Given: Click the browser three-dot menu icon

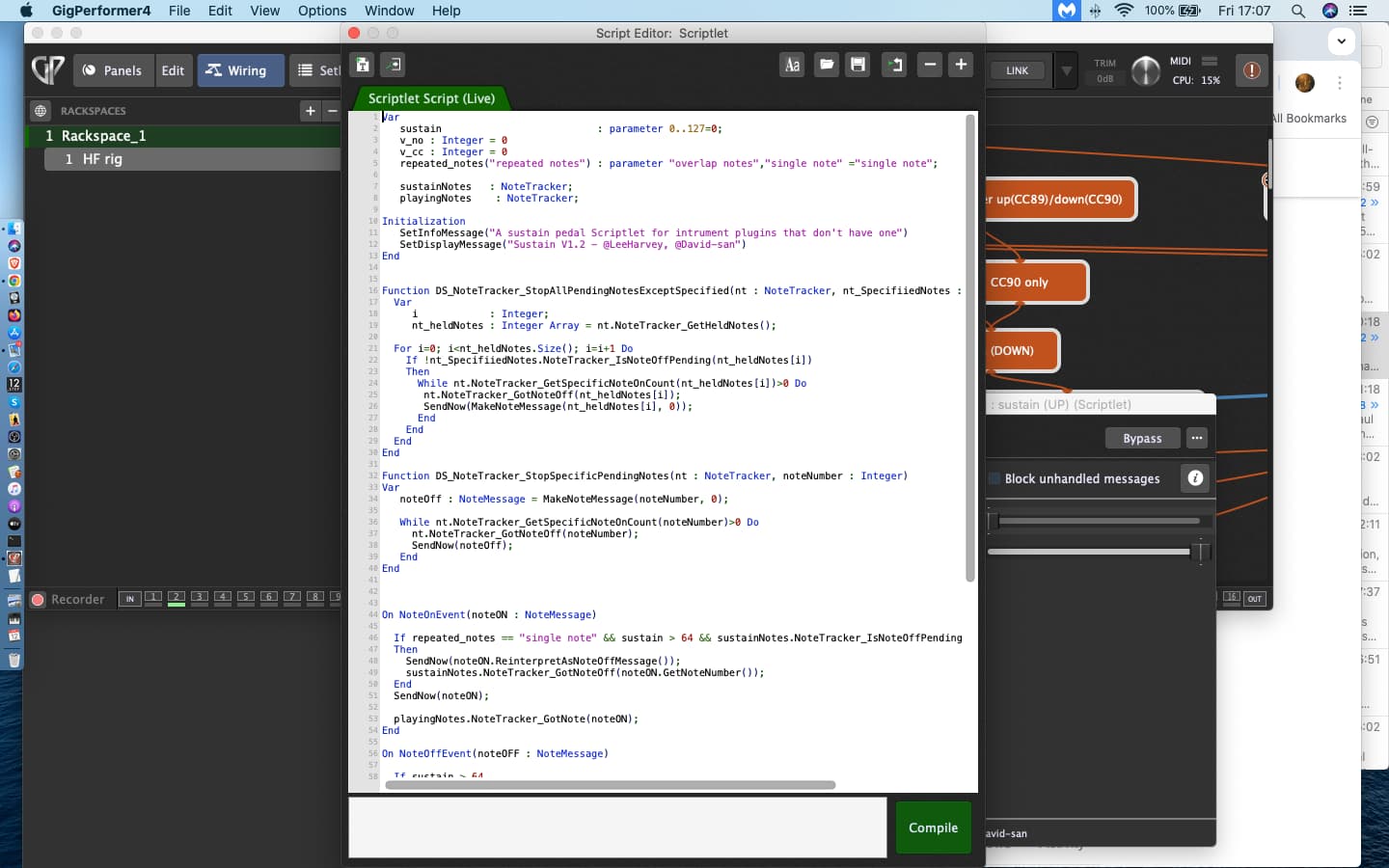Looking at the screenshot, I should coord(1340,83).
